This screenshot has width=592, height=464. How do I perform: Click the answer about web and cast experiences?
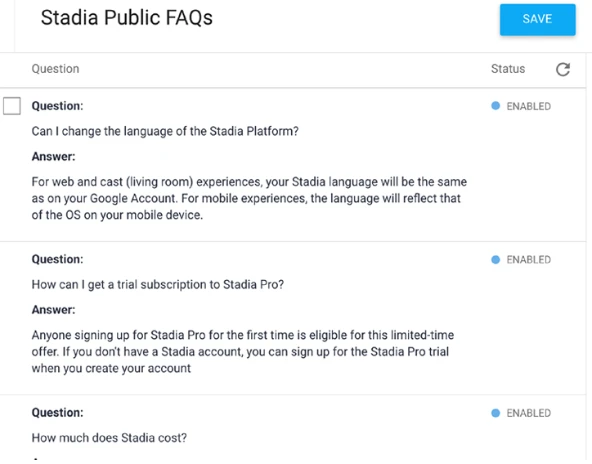coord(249,198)
